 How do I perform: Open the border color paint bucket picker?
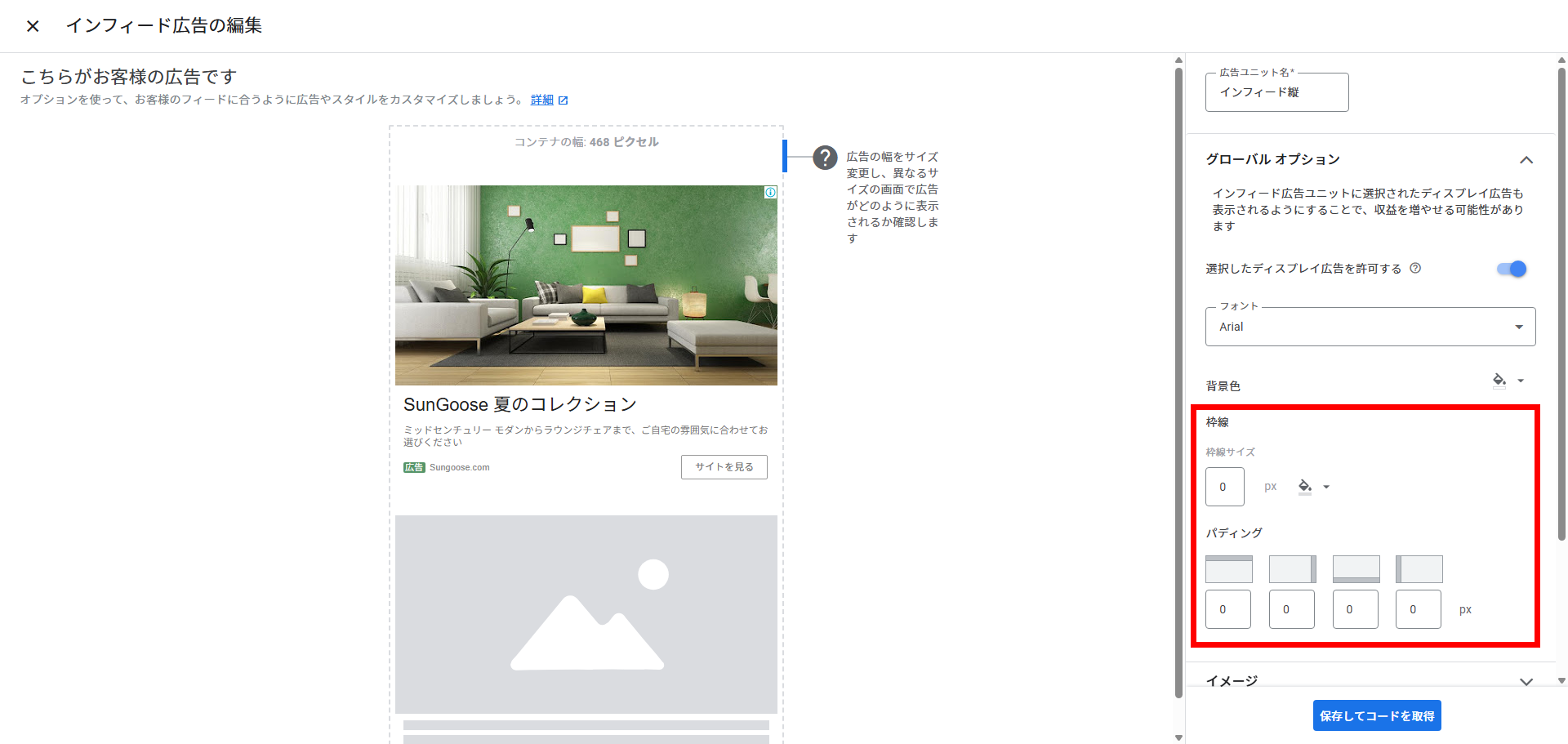[x=1313, y=487]
